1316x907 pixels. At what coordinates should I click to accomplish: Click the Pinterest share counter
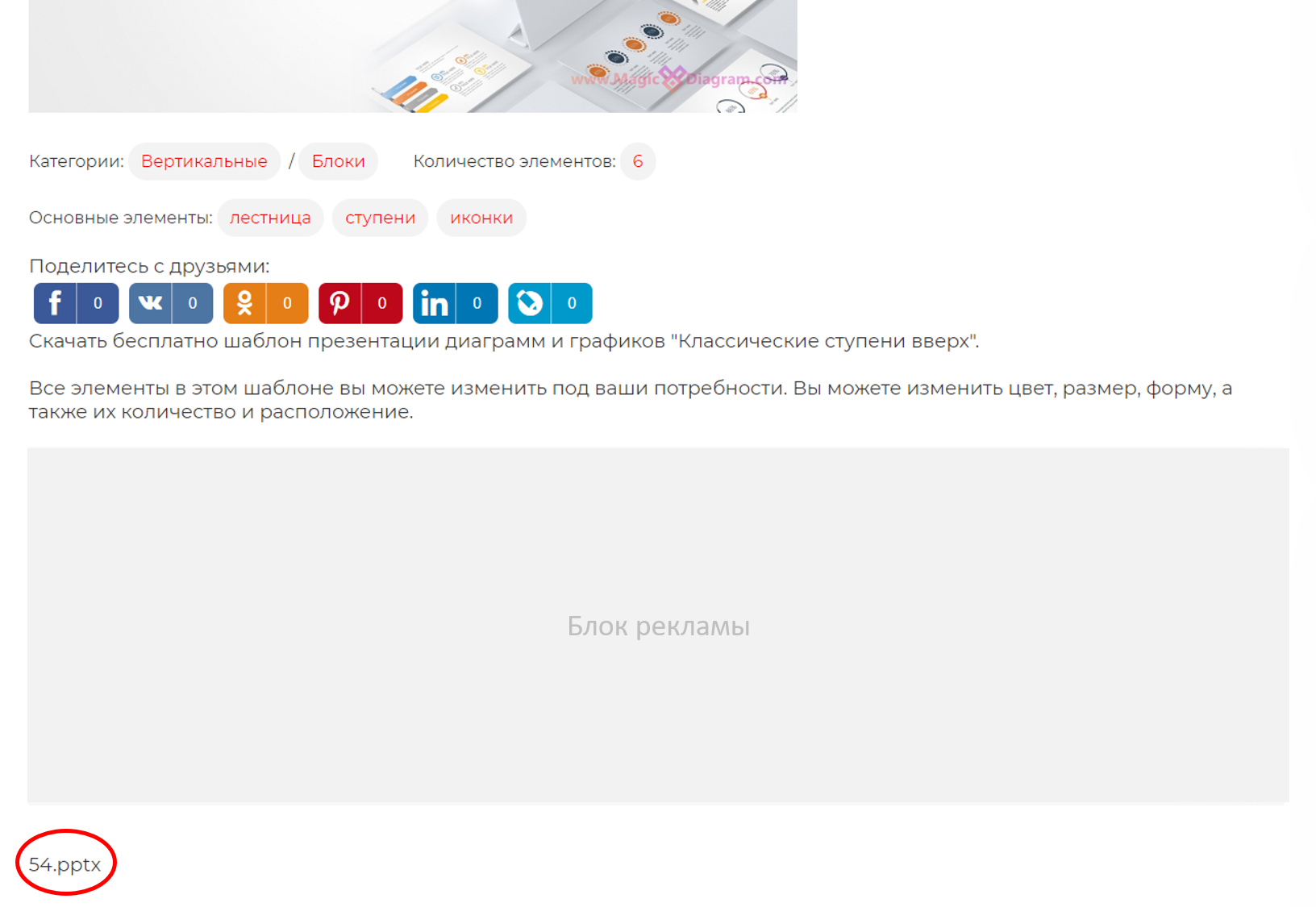point(382,303)
